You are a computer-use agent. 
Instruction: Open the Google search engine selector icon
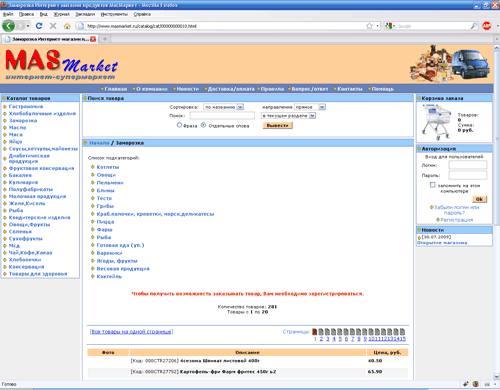pos(389,26)
